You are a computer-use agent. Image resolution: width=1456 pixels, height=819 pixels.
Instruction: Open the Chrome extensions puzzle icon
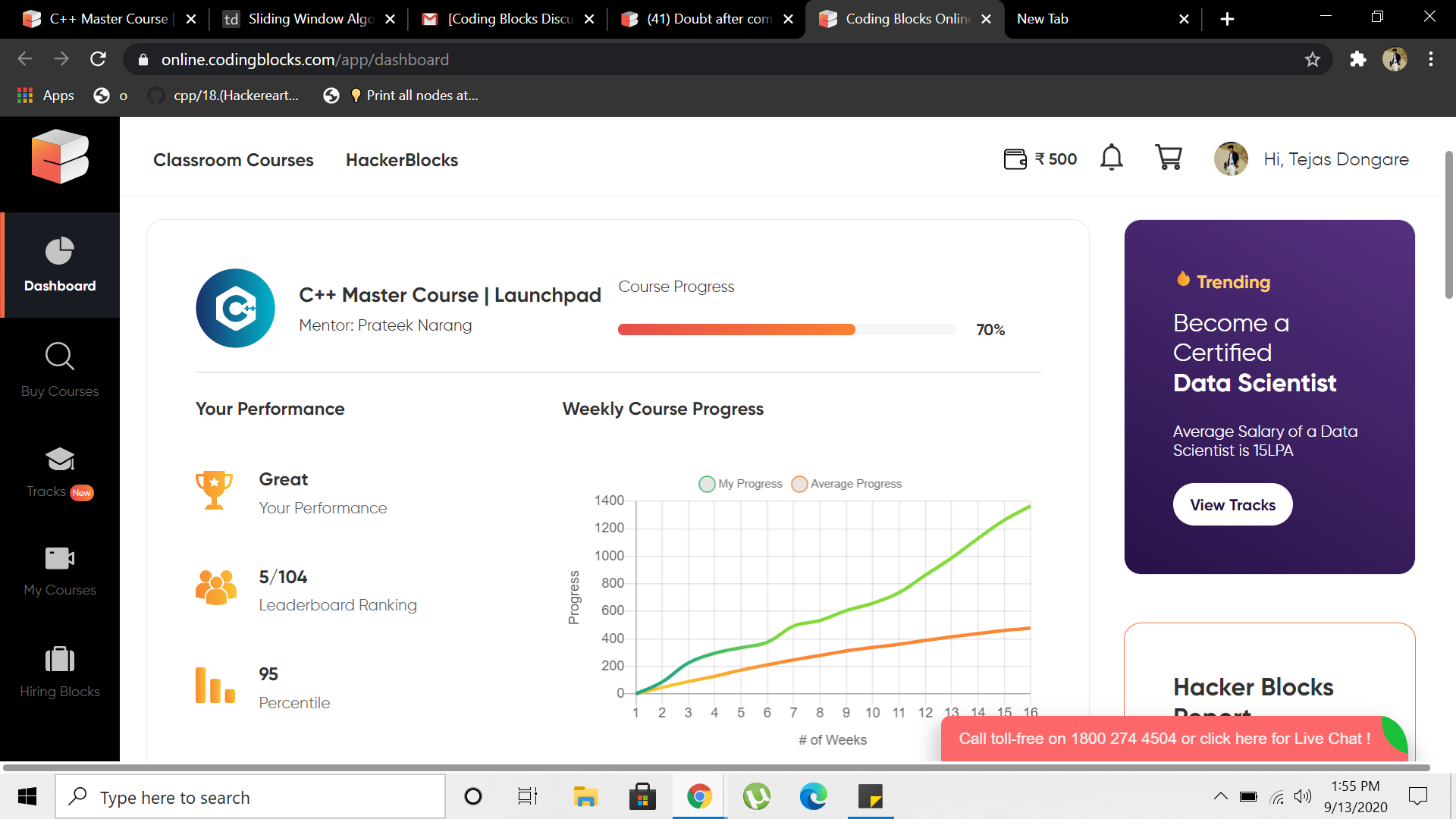pyautogui.click(x=1357, y=59)
